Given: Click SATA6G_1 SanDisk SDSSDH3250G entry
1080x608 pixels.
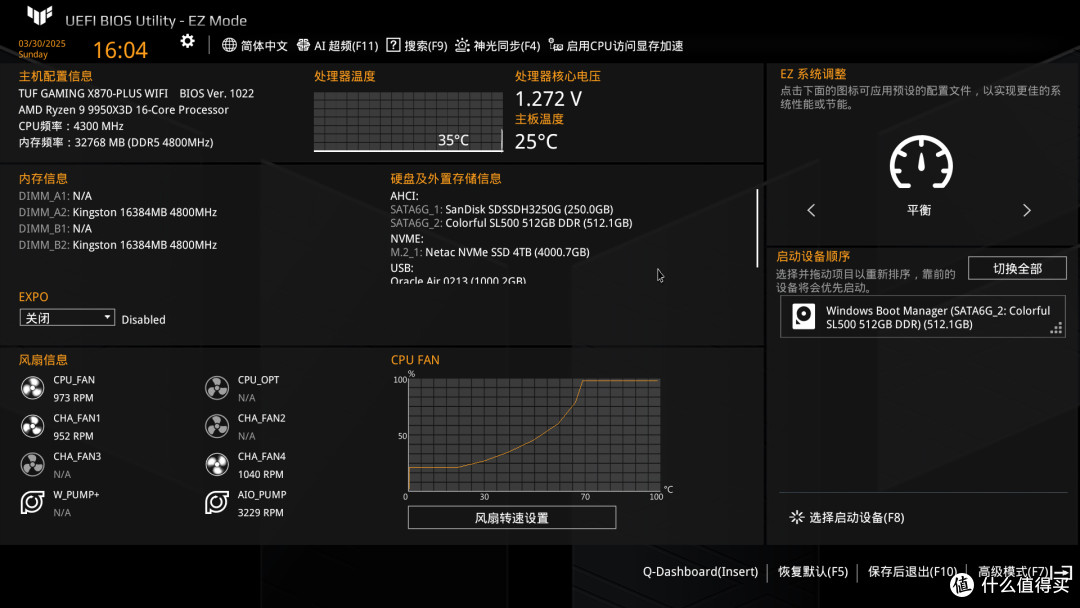Looking at the screenshot, I should point(501,209).
